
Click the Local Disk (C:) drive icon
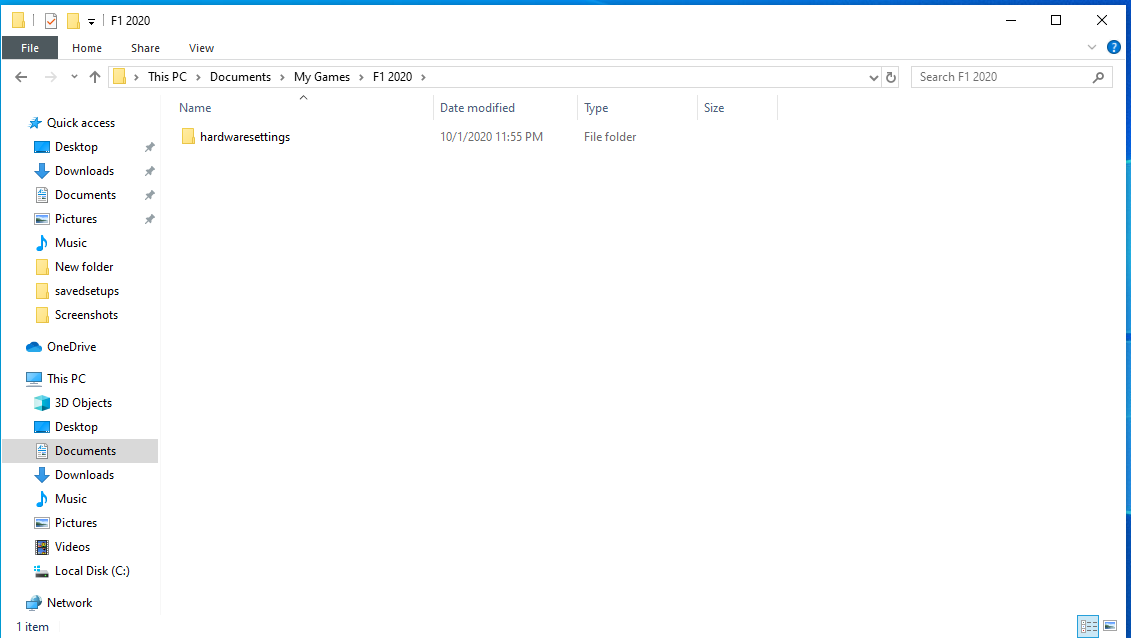tap(42, 571)
